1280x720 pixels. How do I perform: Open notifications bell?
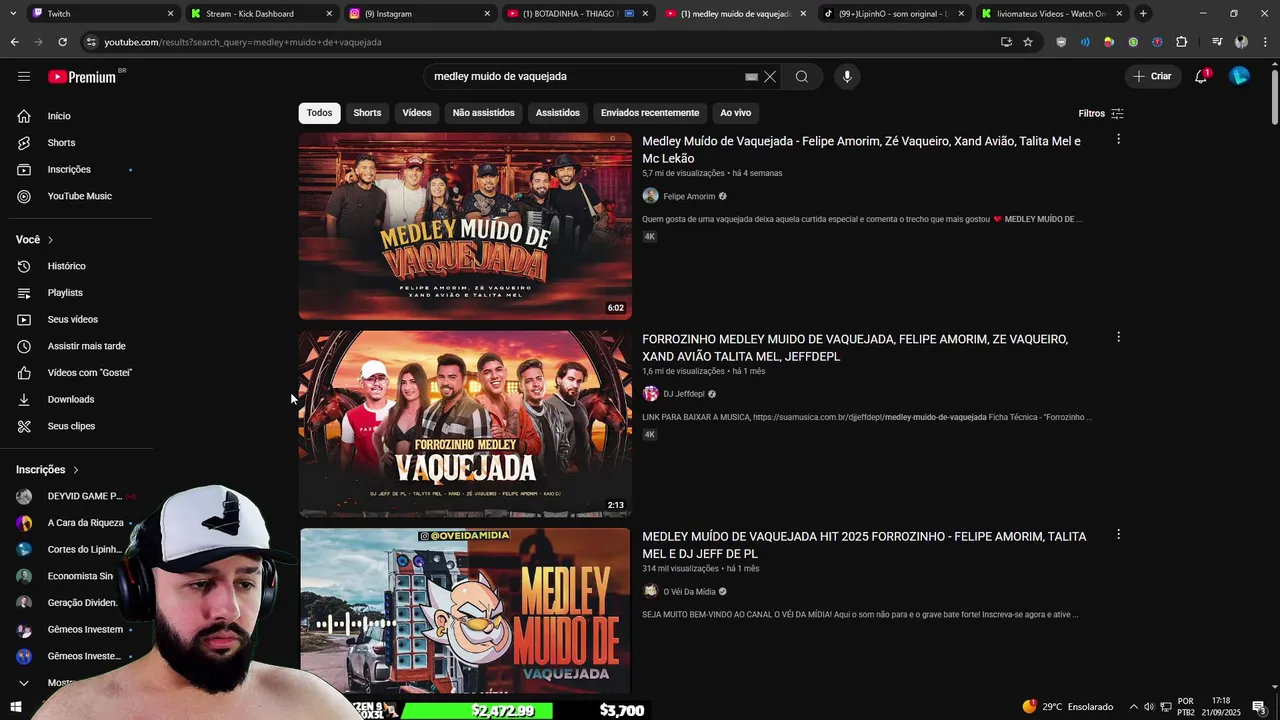[1201, 76]
